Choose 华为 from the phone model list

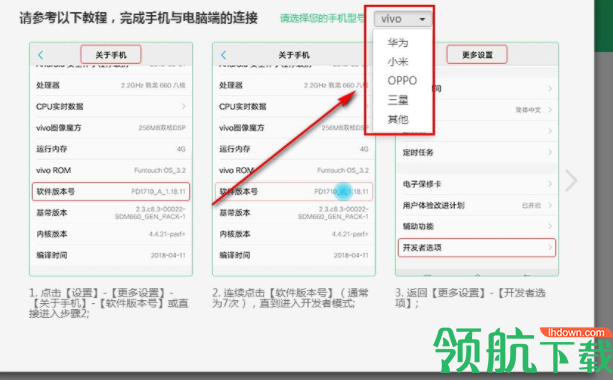398,42
